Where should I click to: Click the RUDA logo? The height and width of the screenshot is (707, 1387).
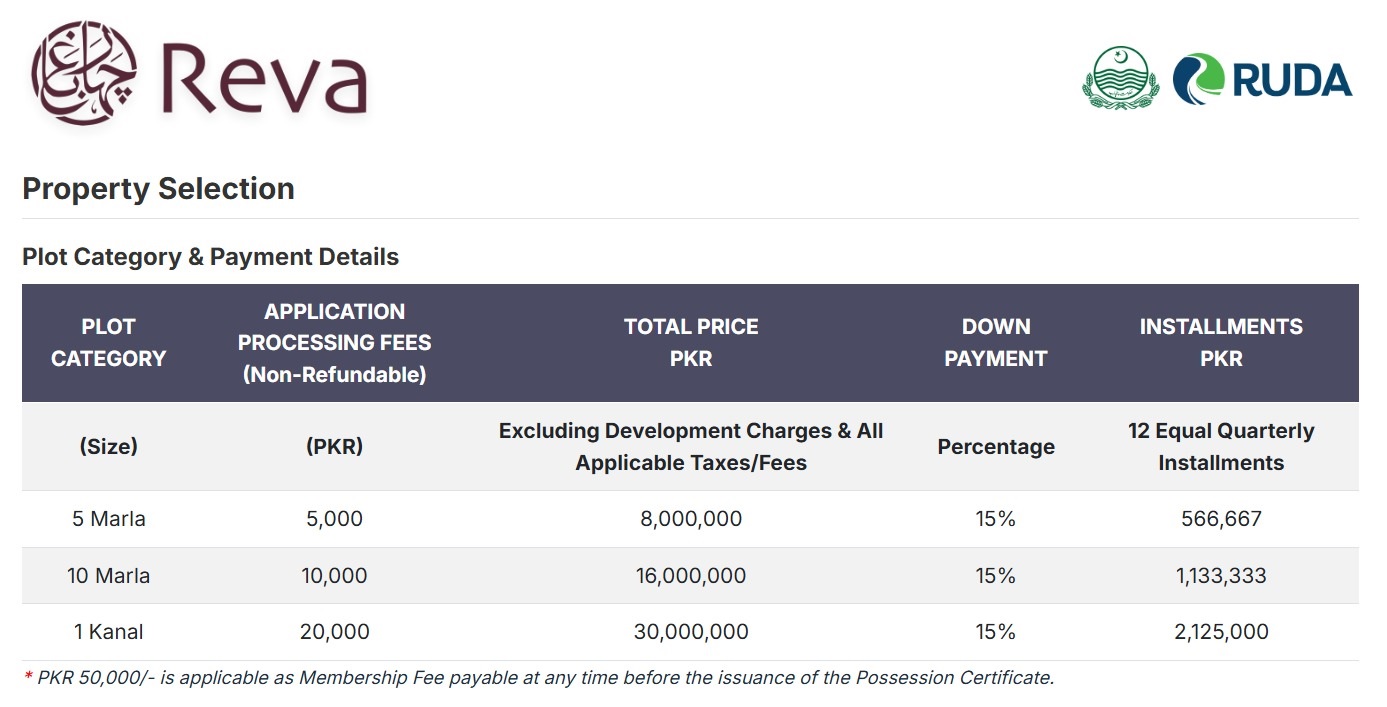tap(1263, 79)
